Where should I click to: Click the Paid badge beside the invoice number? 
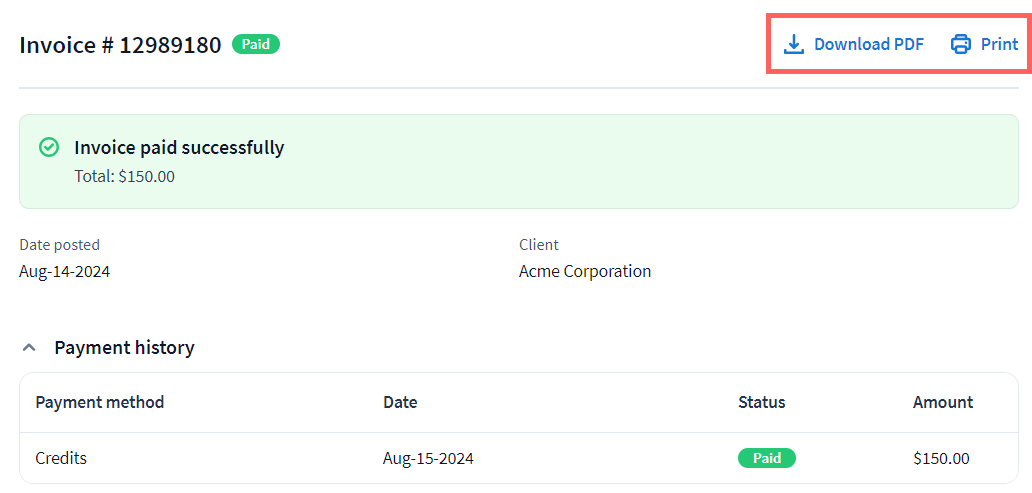coord(256,44)
